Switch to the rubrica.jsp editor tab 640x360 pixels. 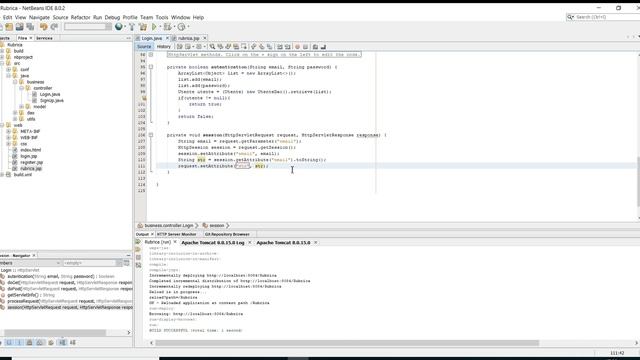189,38
